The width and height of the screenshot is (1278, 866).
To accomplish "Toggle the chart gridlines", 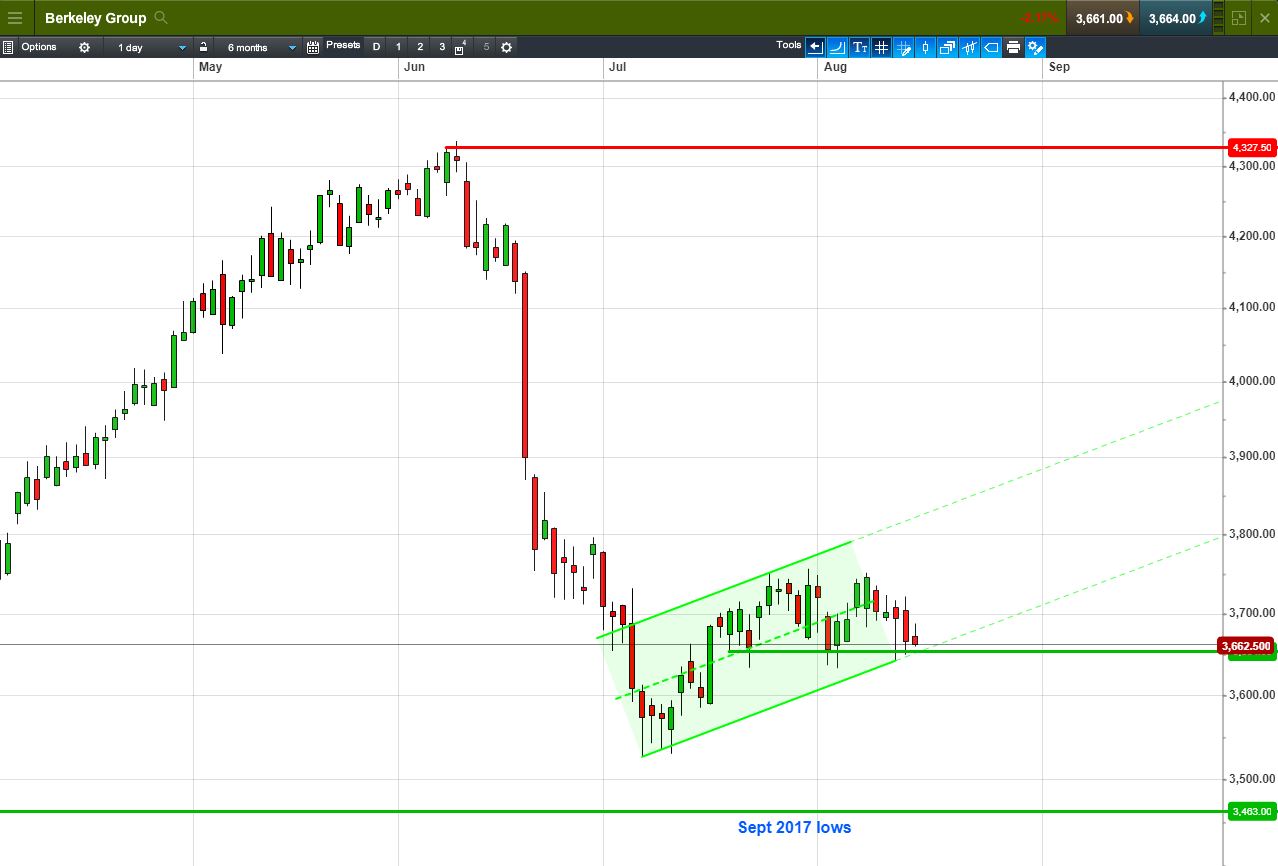I will (x=881, y=47).
